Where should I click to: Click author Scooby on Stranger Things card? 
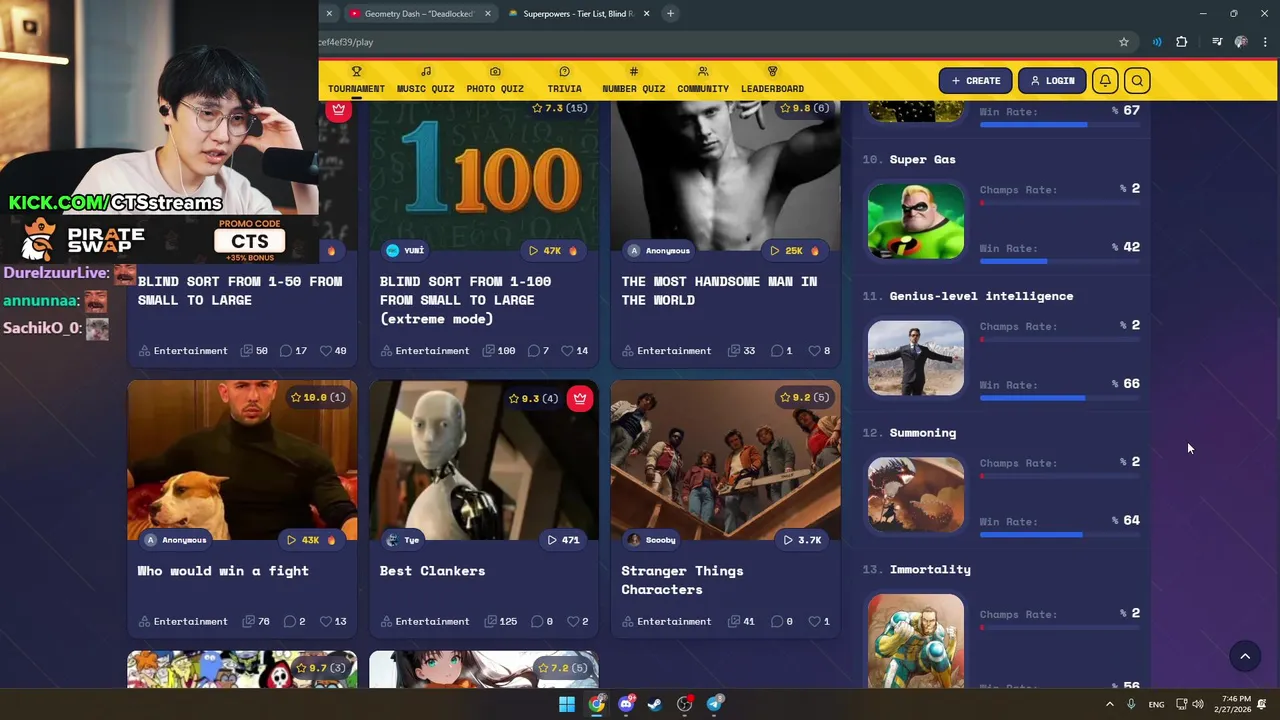tap(652, 540)
